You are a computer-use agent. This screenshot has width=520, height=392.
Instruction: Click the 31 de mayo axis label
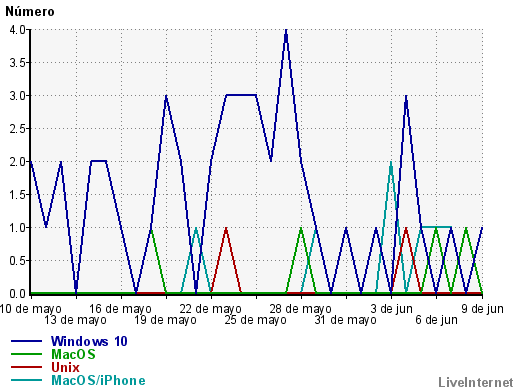pyautogui.click(x=345, y=320)
